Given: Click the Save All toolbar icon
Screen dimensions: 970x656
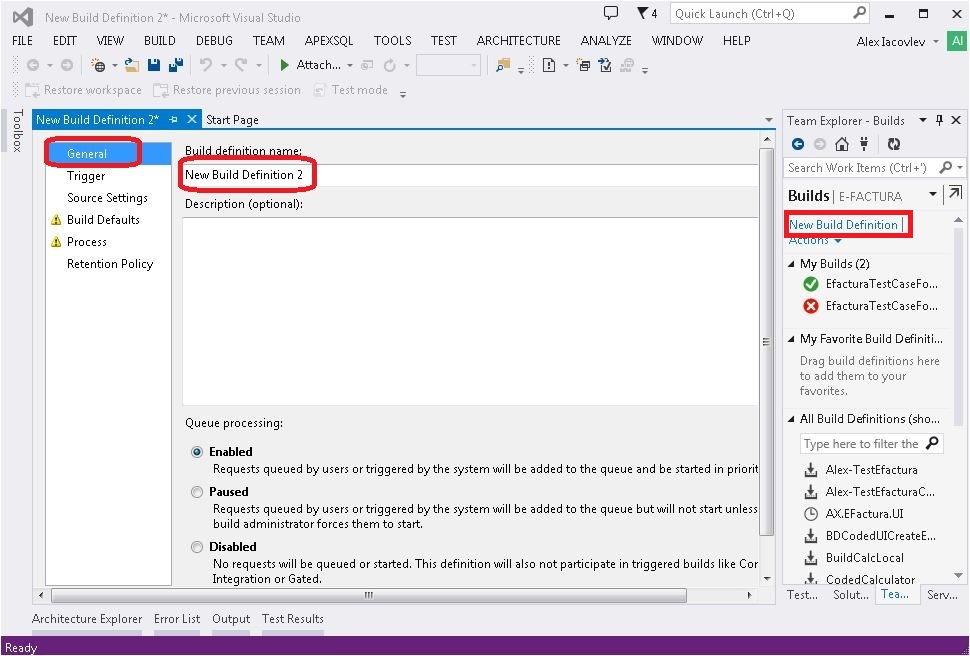Looking at the screenshot, I should coord(176,65).
